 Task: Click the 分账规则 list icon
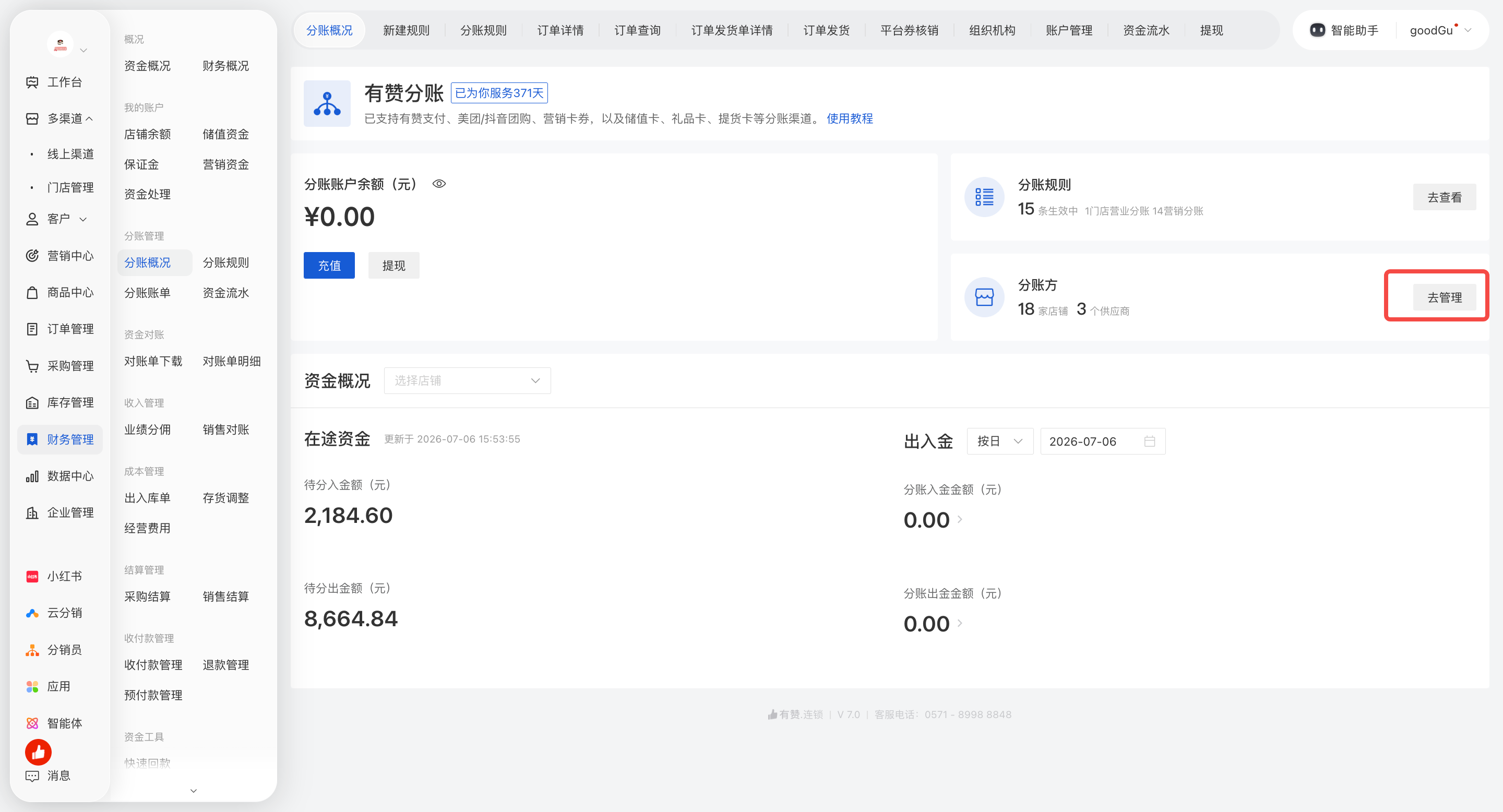point(984,197)
